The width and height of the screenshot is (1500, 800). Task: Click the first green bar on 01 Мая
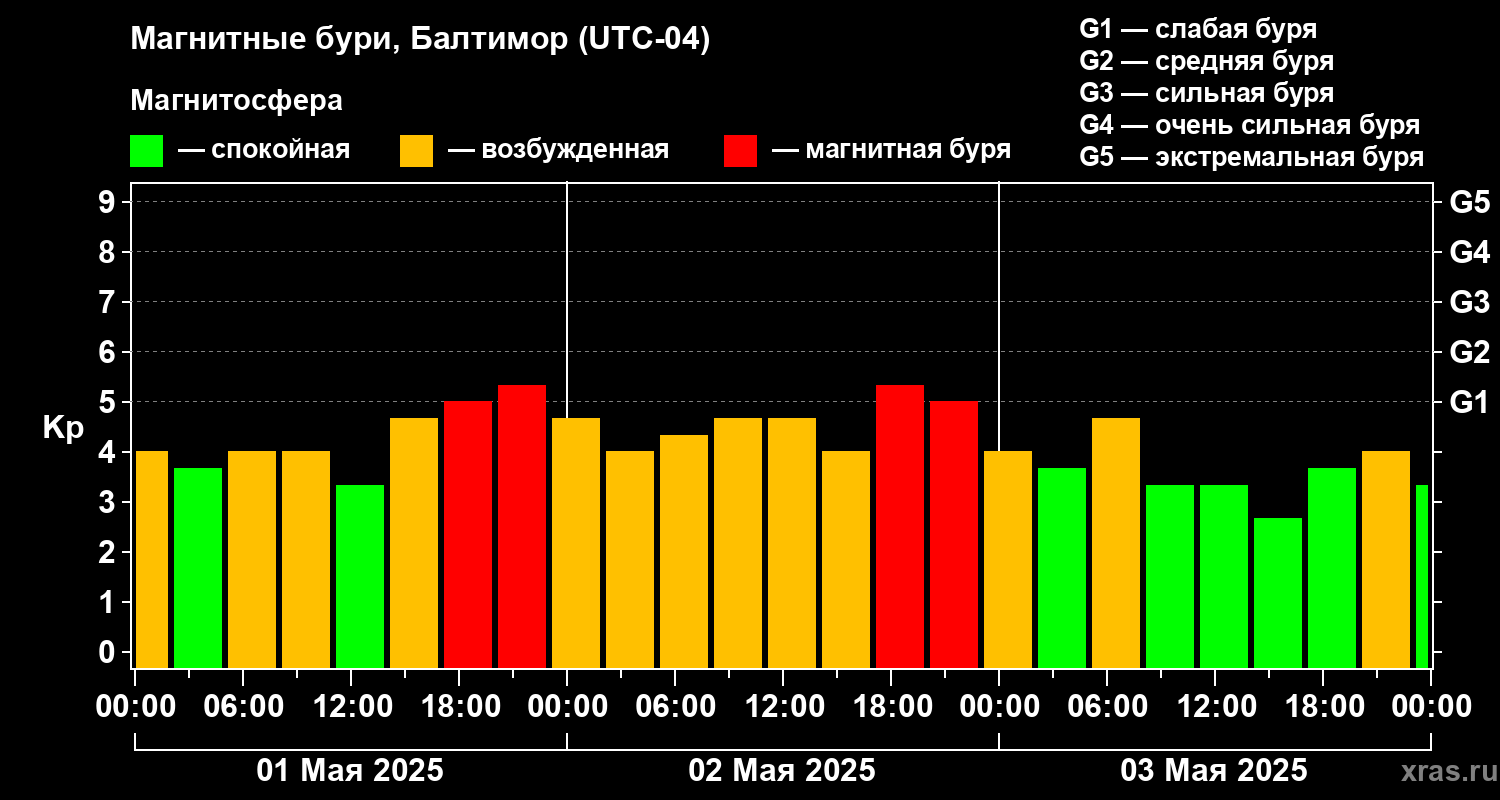pyautogui.click(x=198, y=567)
